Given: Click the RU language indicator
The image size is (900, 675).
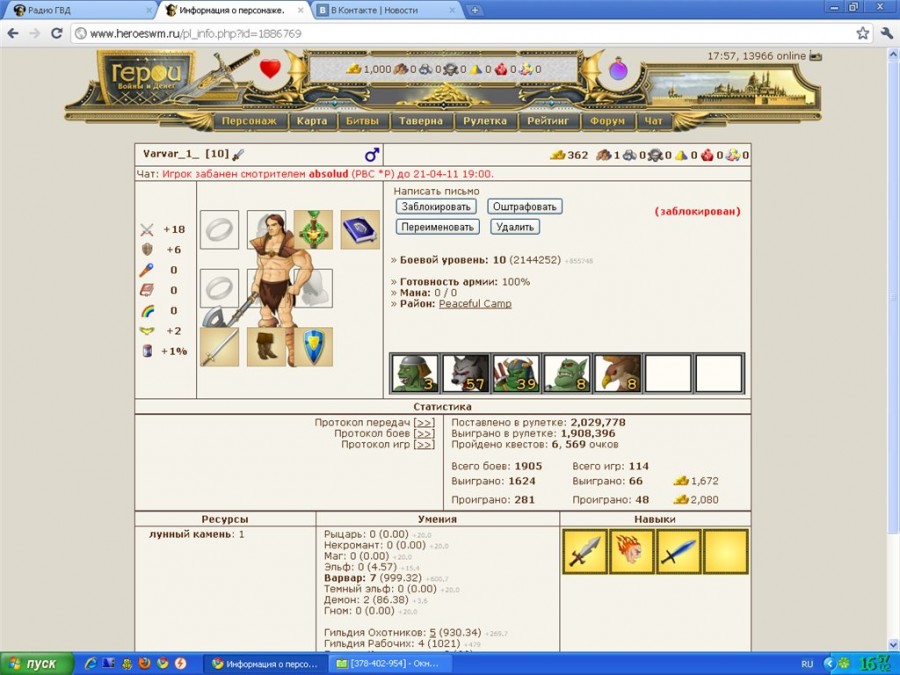Looking at the screenshot, I should [x=807, y=664].
